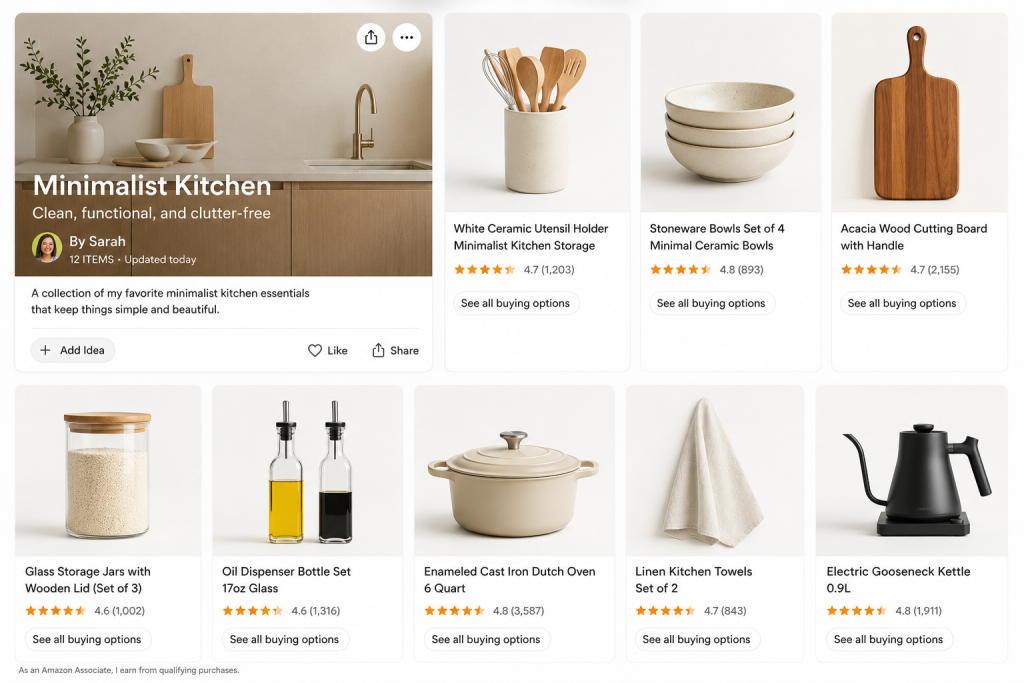See buying options for Glass Storage Jars
Viewport: 1024px width, 683px height.
click(x=87, y=639)
